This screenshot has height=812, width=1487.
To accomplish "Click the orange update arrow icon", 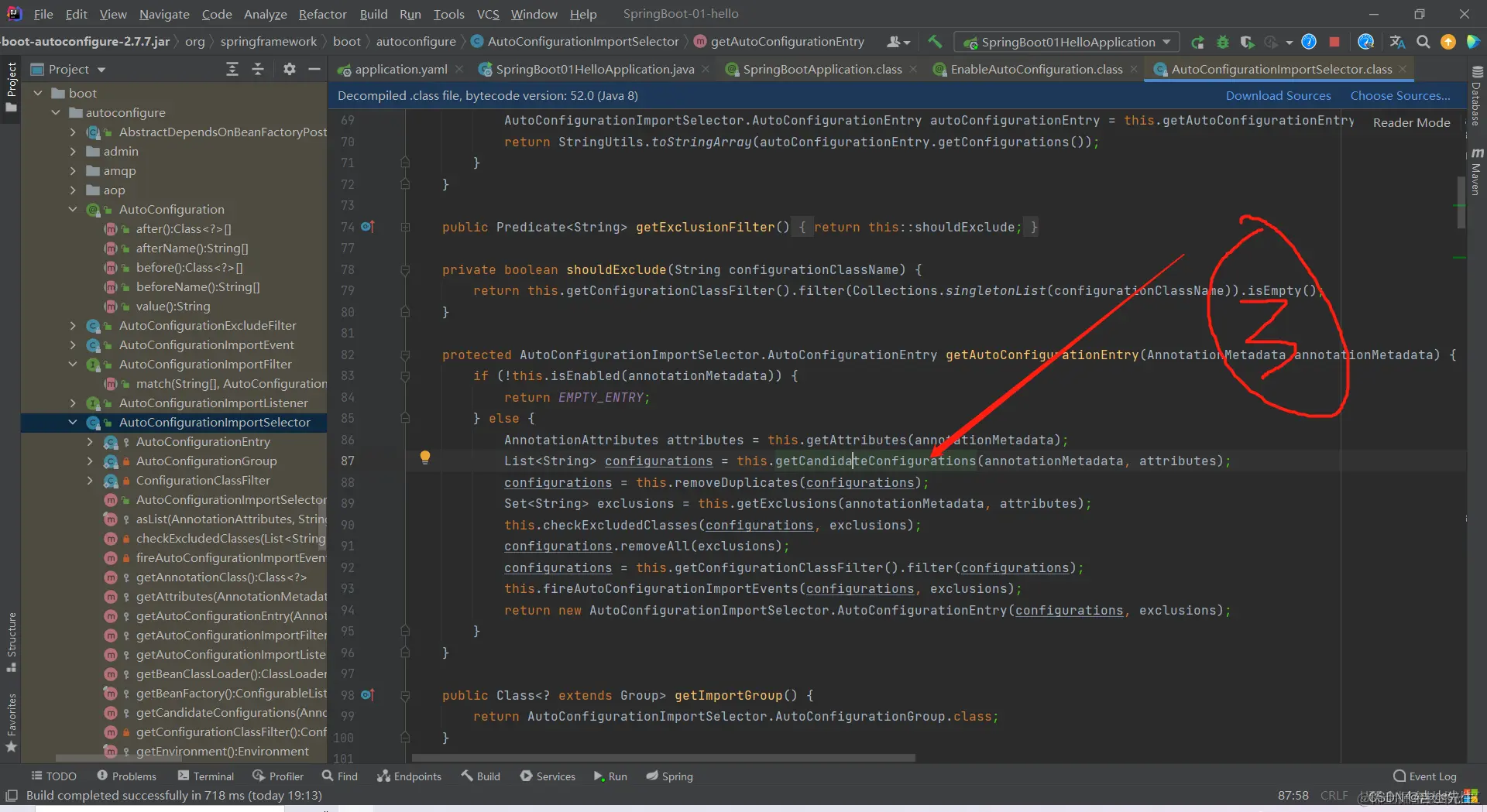I will click(1448, 42).
